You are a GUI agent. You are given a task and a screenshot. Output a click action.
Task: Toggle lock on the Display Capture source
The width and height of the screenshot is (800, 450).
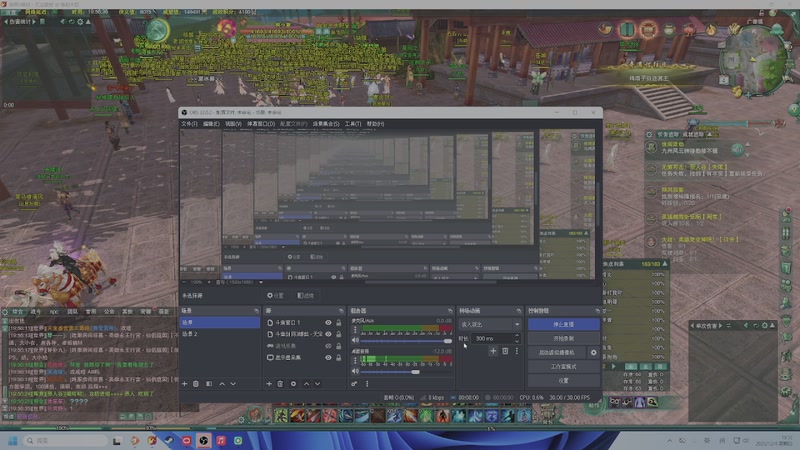click(338, 358)
